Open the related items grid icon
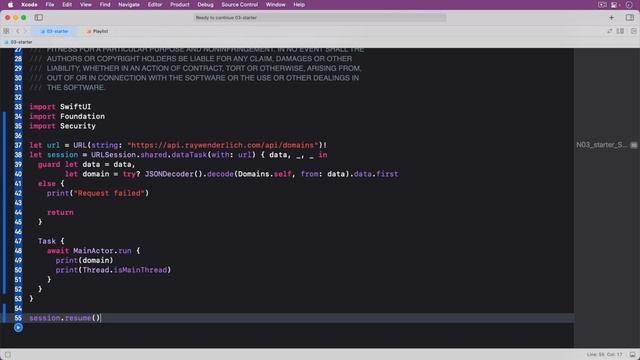The height and width of the screenshot is (360, 640). [6, 31]
